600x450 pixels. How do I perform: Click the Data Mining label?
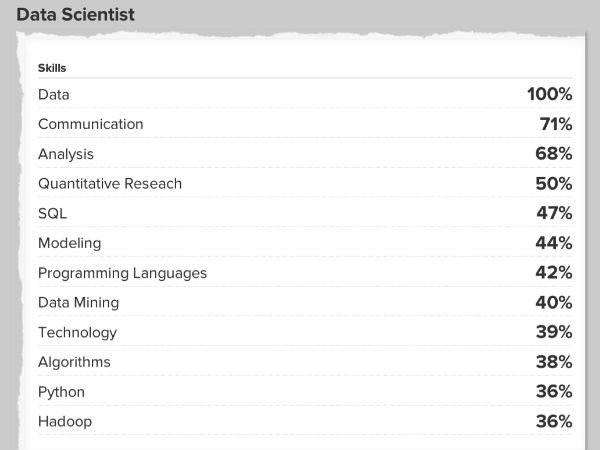click(x=78, y=302)
